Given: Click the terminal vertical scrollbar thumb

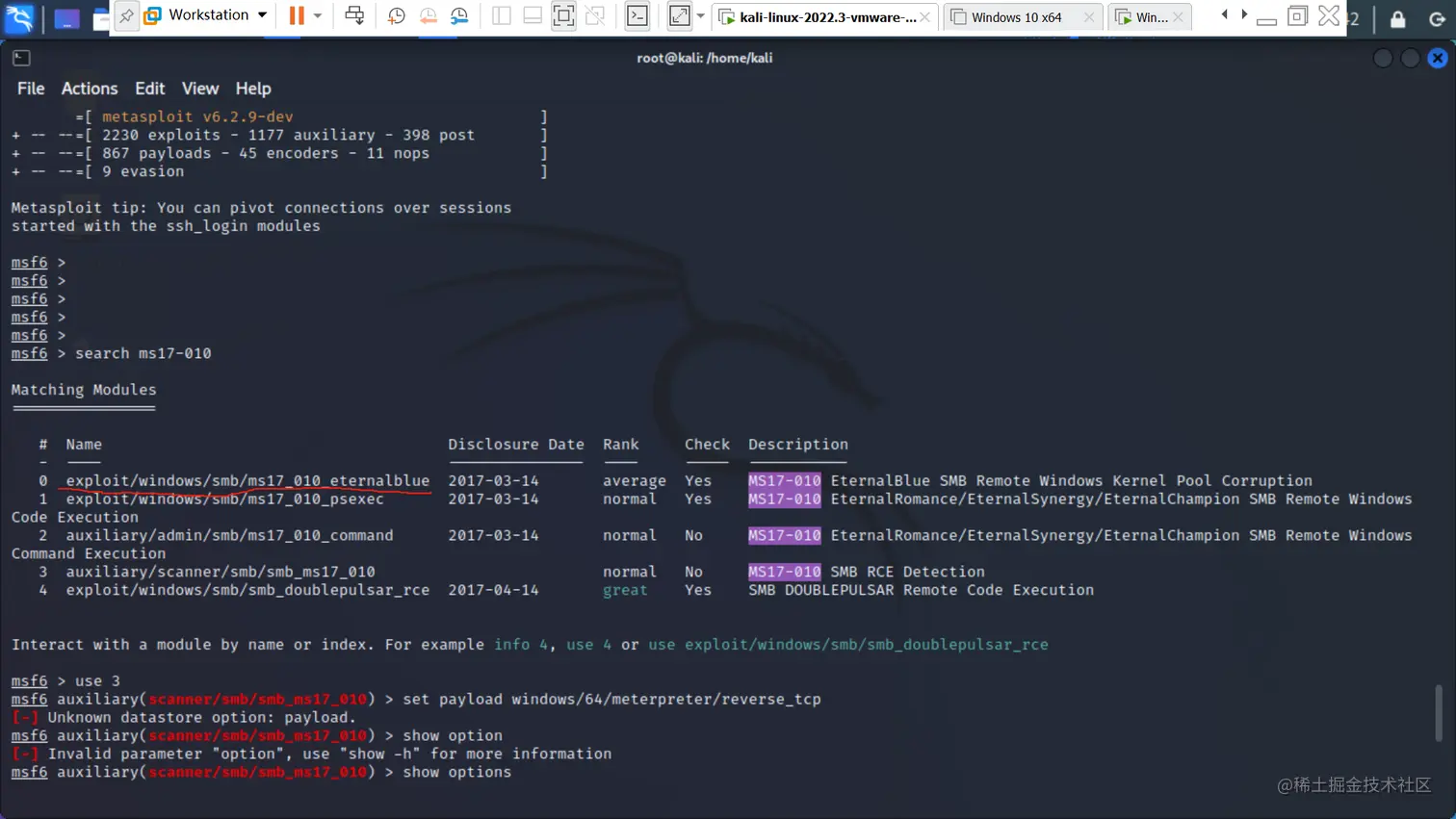Looking at the screenshot, I should pos(1438,713).
